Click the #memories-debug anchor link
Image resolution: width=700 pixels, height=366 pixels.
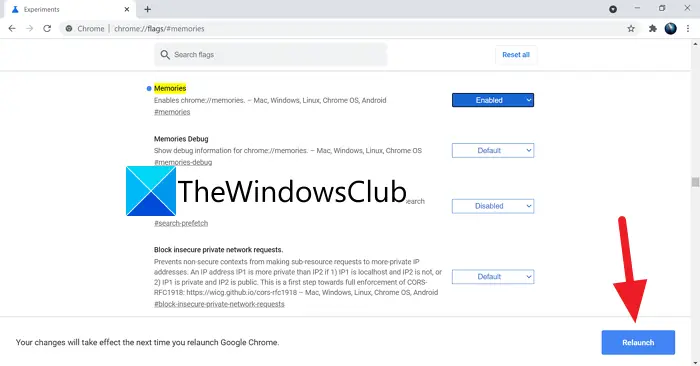[x=183, y=162]
